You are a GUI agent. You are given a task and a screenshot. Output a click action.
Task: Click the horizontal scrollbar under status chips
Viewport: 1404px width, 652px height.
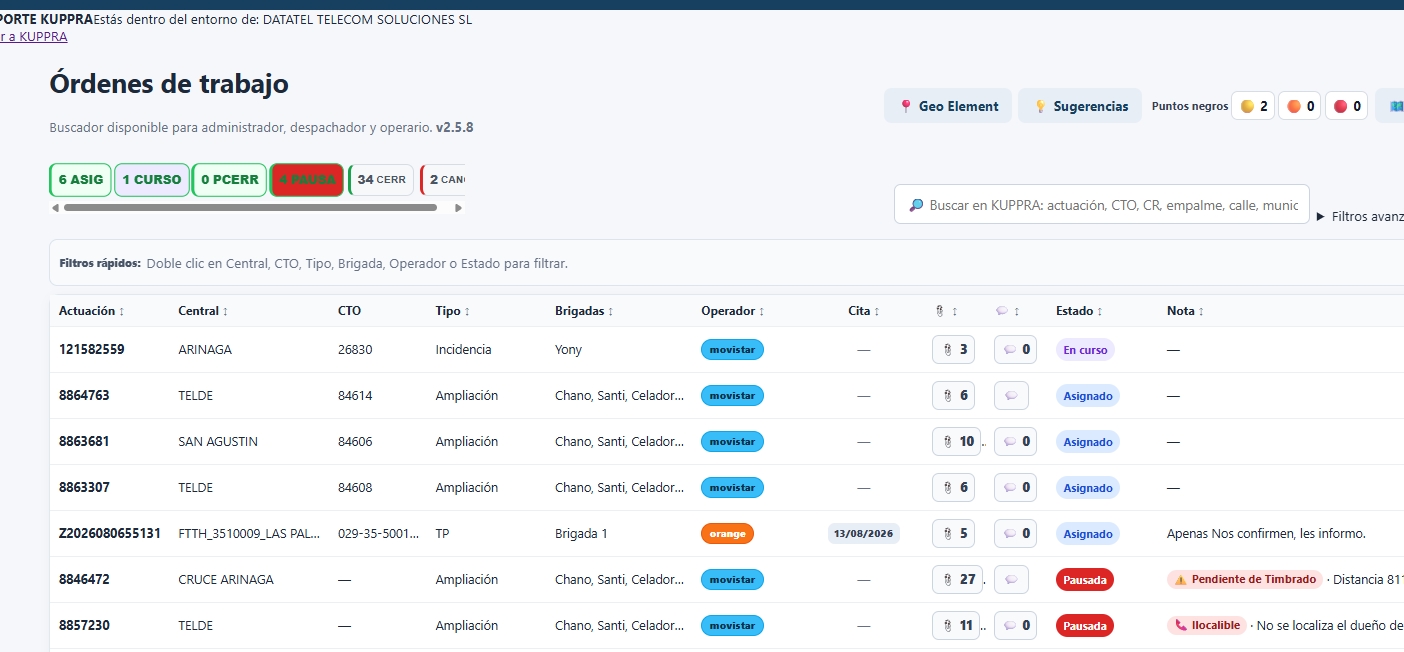pyautogui.click(x=250, y=208)
